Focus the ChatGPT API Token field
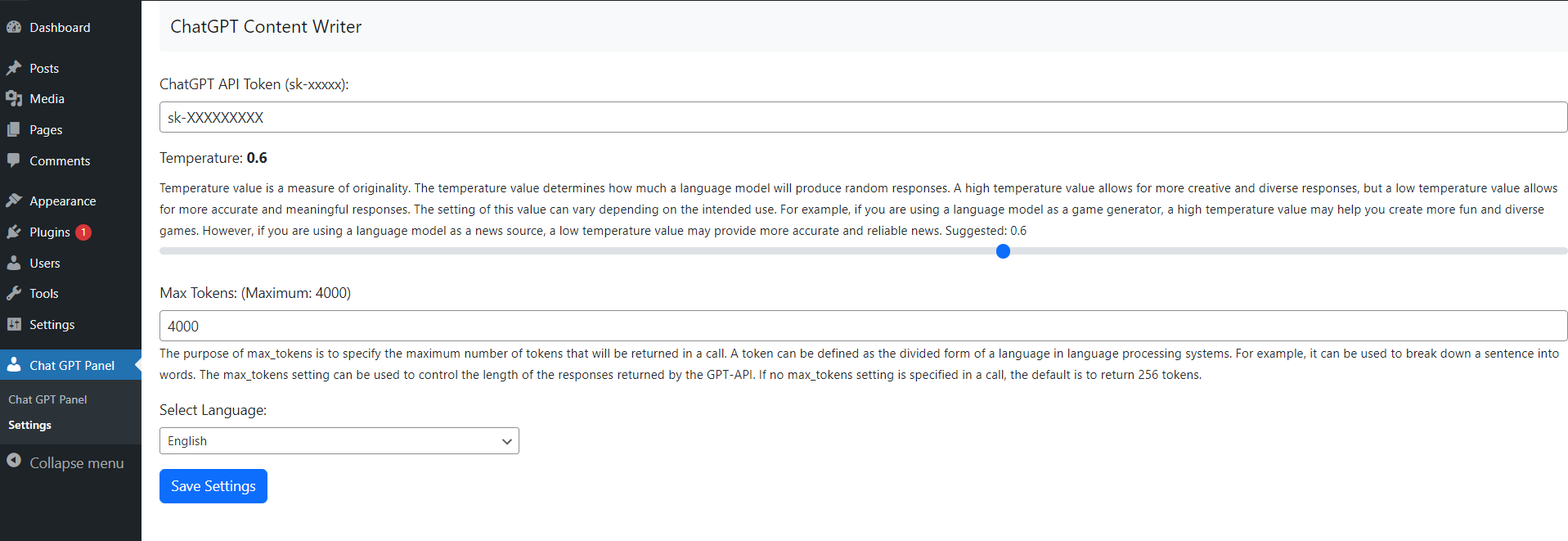Viewport: 1568px width, 541px height. (863, 117)
